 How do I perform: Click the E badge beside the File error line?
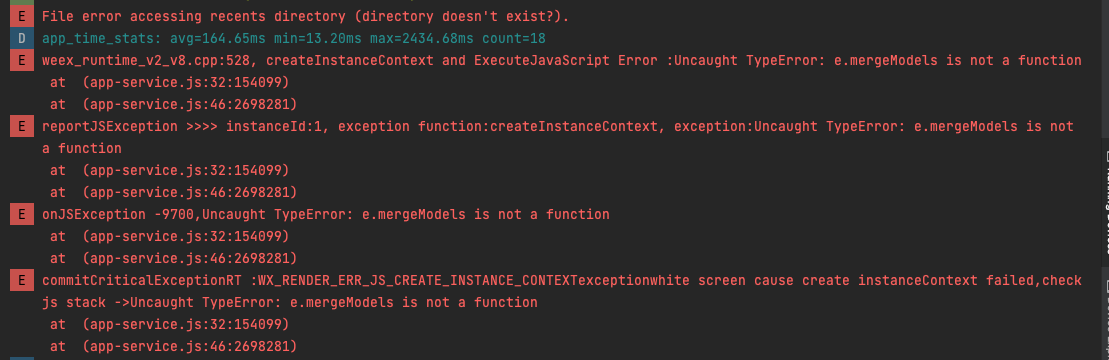22,16
